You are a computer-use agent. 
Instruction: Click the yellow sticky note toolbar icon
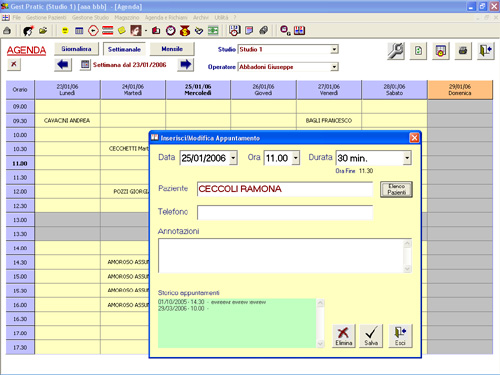[x=122, y=31]
